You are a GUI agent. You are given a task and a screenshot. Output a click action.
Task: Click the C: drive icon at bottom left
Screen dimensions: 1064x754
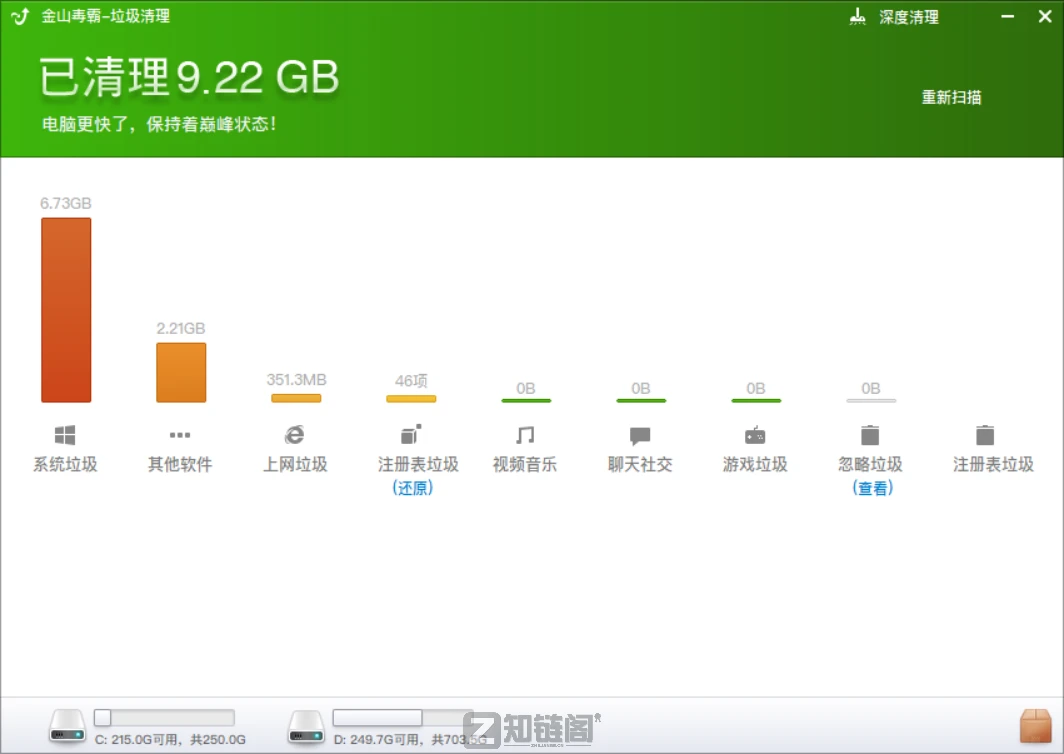(x=67, y=726)
